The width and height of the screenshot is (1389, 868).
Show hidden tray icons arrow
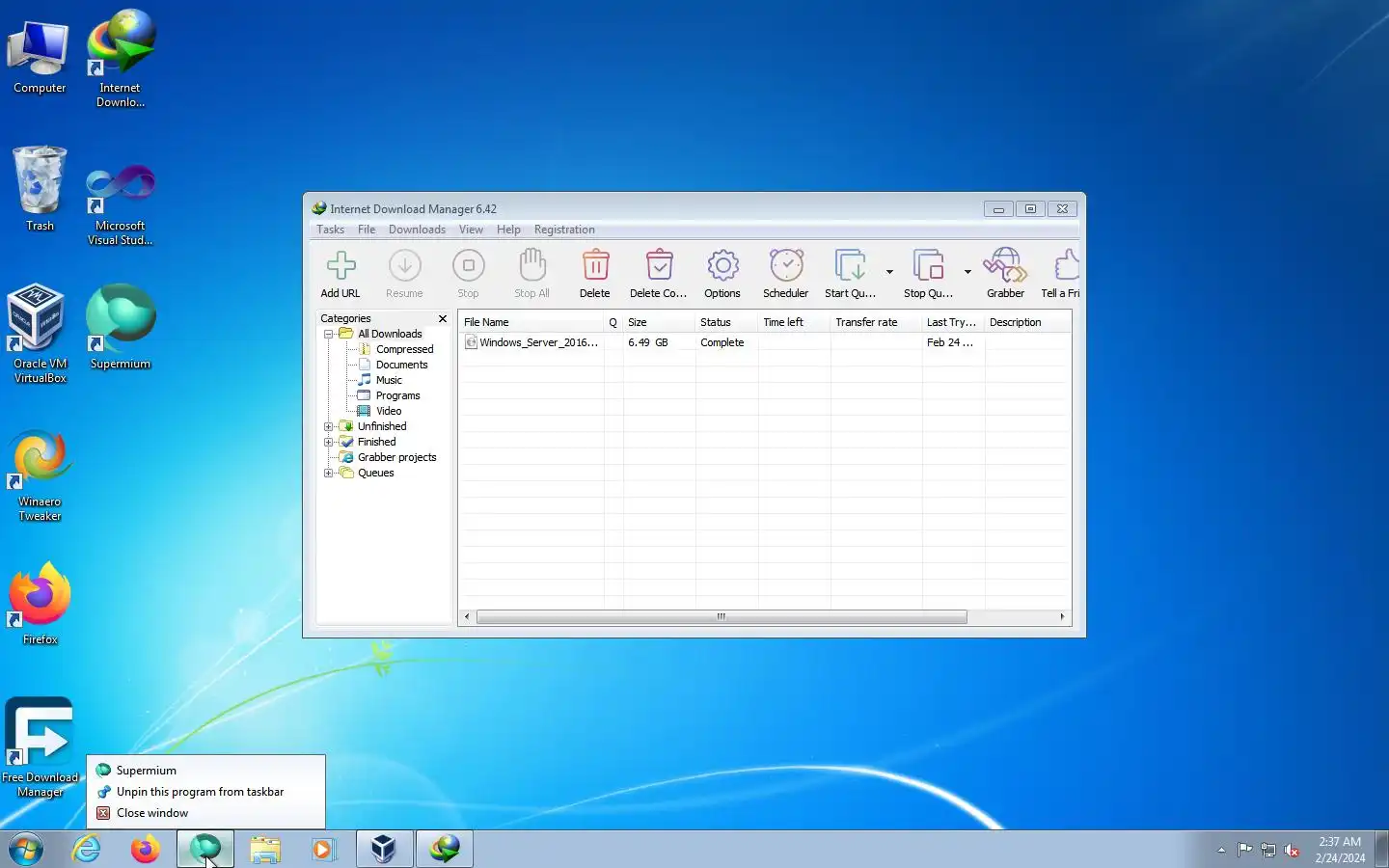click(x=1221, y=851)
